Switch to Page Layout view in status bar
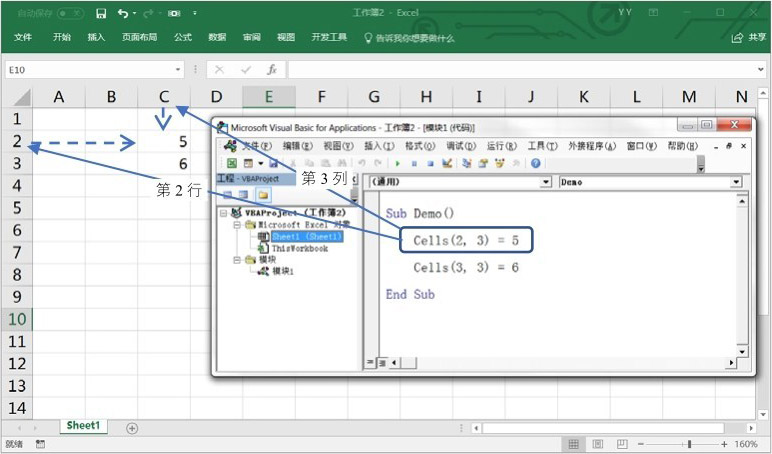 (597, 444)
